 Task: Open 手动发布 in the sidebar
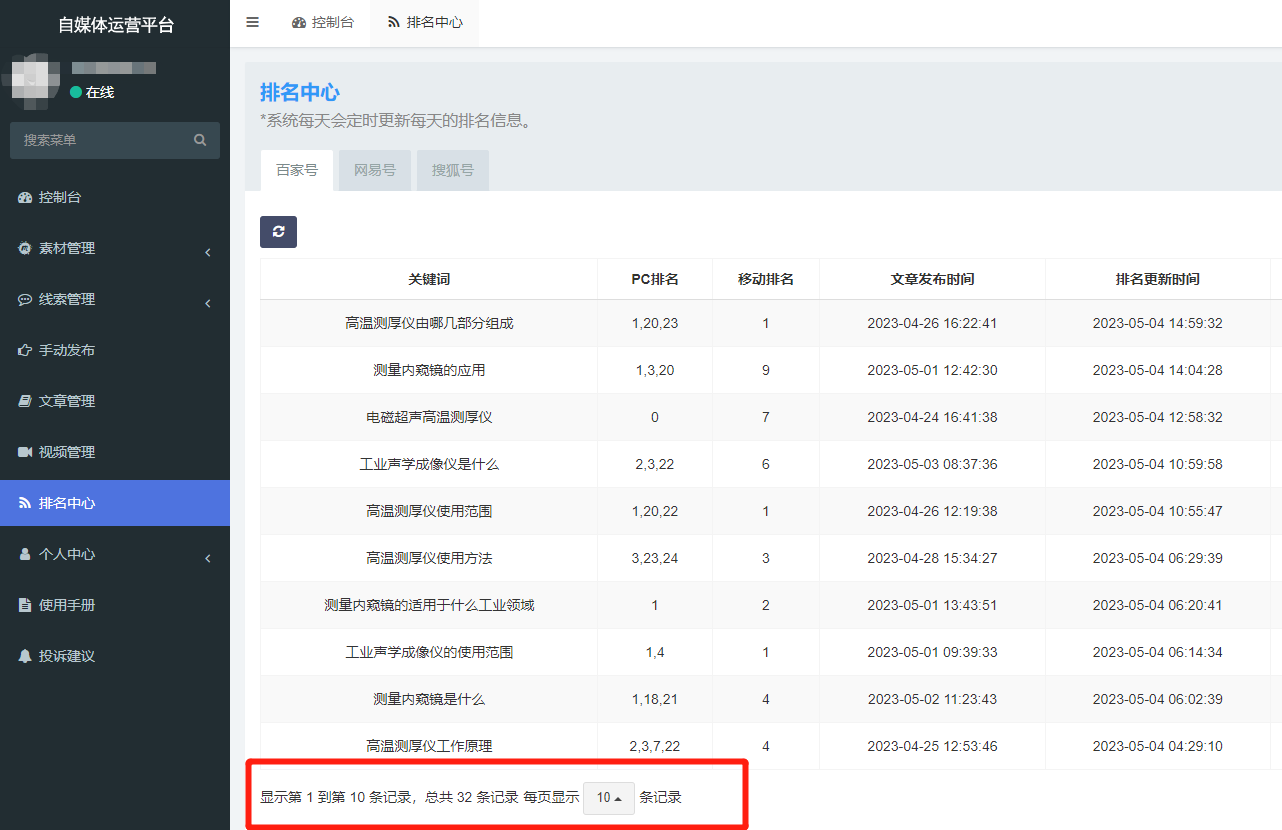pyautogui.click(x=66, y=350)
